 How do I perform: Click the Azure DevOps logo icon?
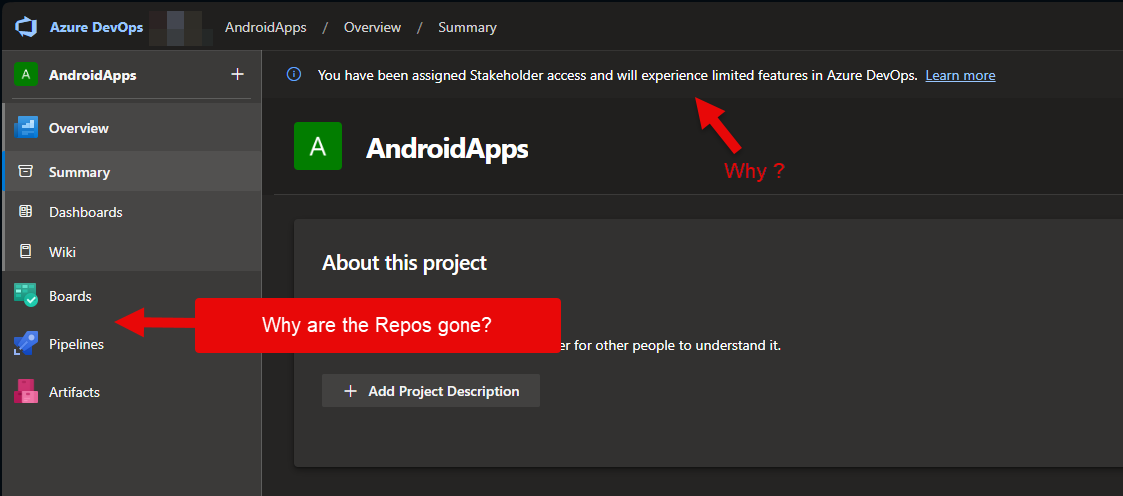26,28
